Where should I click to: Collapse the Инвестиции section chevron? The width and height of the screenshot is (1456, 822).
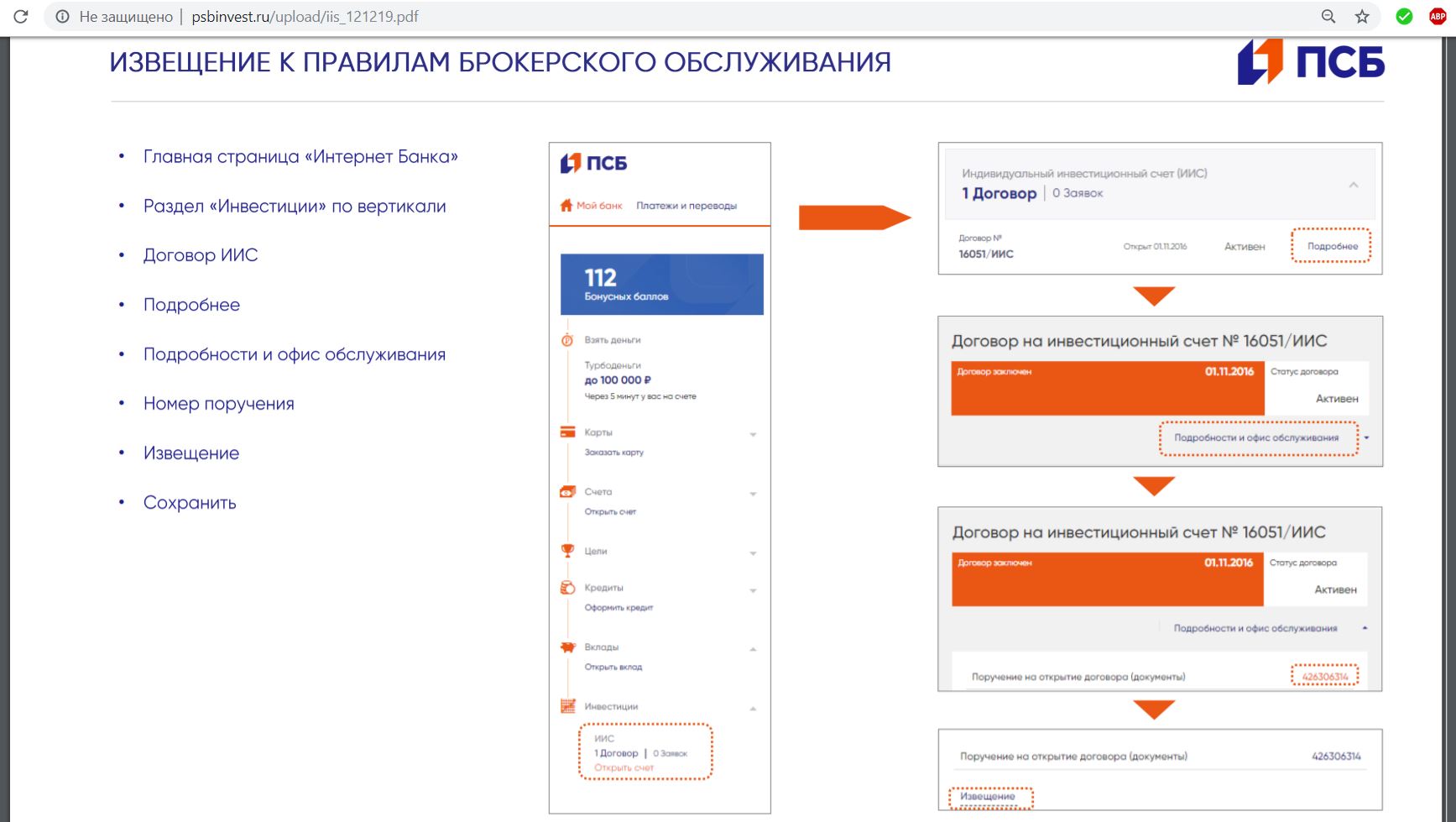pyautogui.click(x=753, y=709)
